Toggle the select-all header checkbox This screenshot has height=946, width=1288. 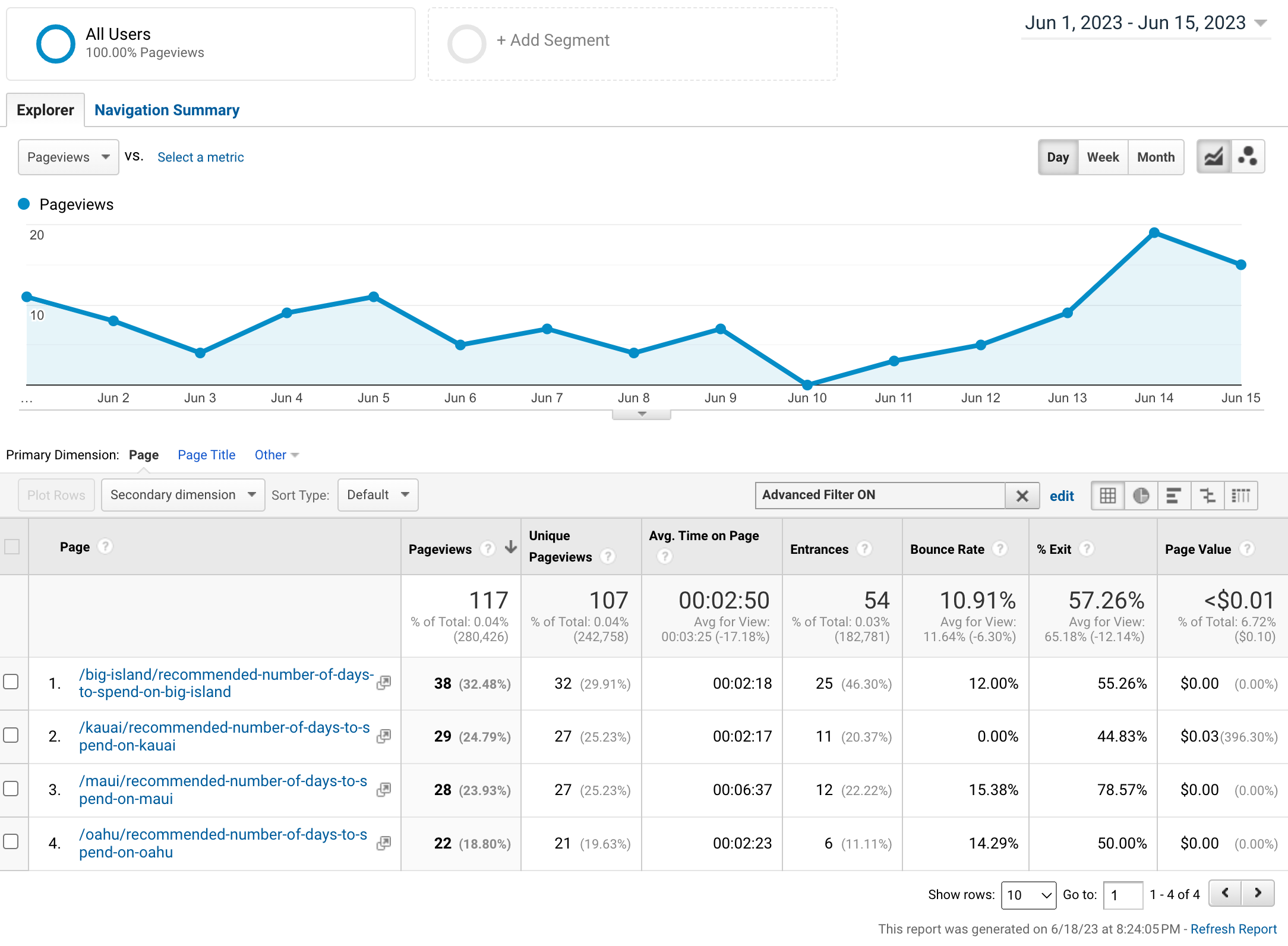[x=12, y=547]
